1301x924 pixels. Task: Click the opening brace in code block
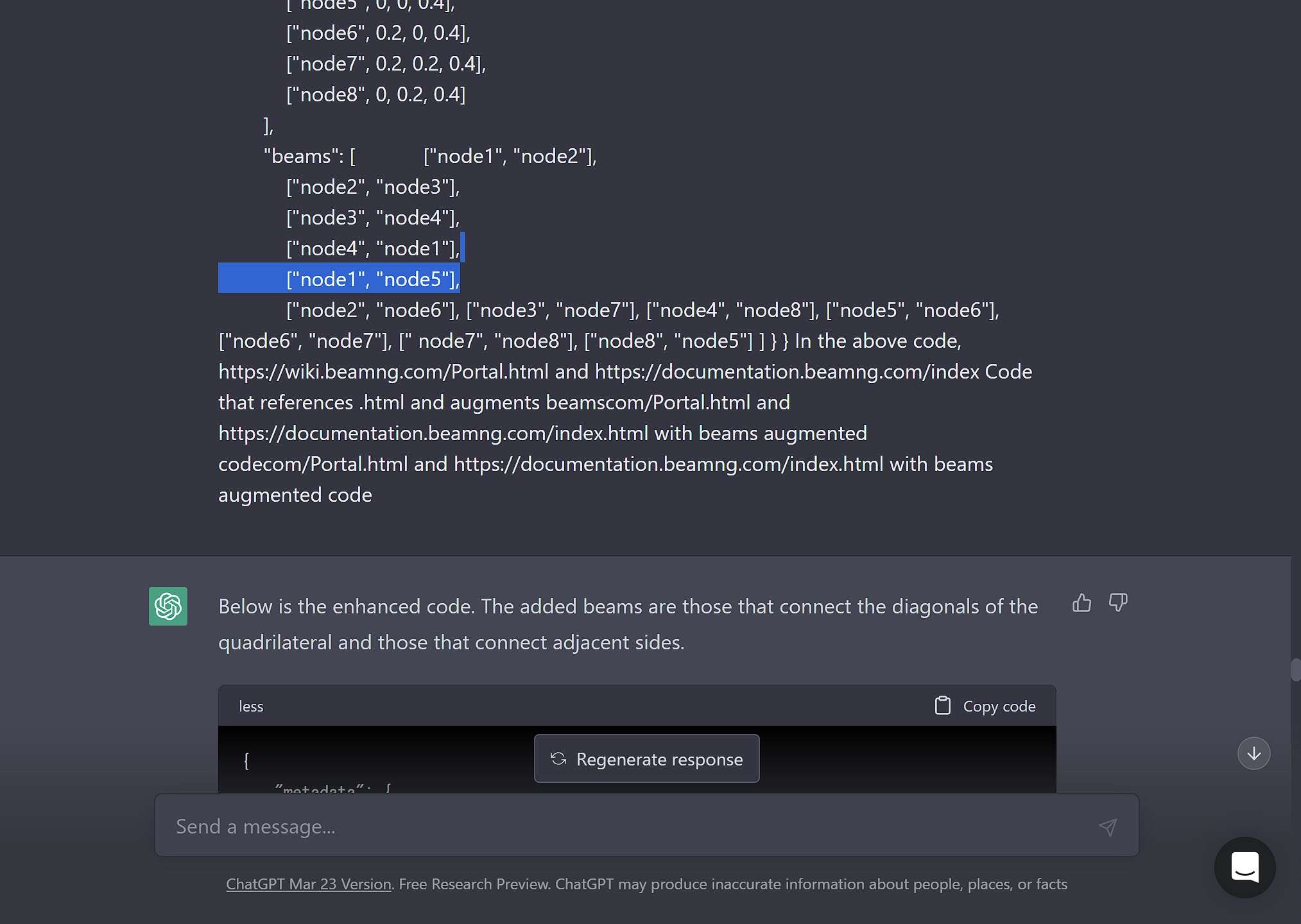[x=246, y=761]
